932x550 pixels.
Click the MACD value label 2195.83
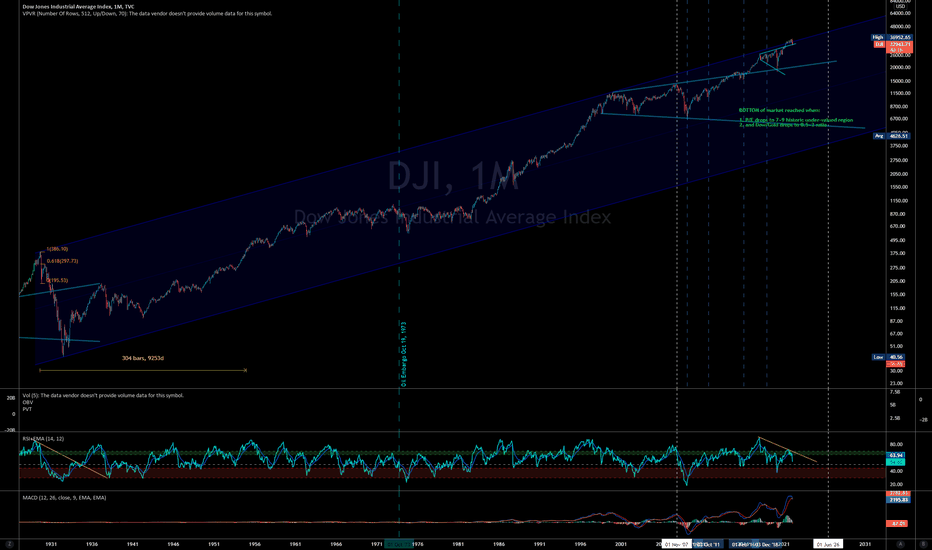898,500
